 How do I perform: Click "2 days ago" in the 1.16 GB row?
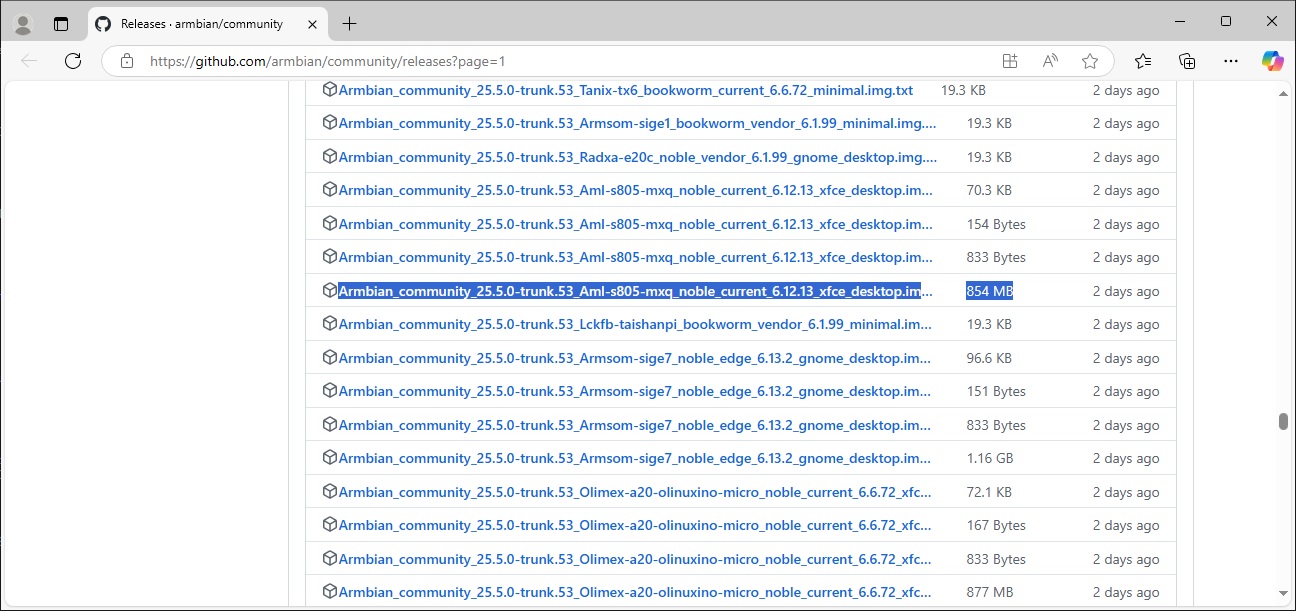pos(1126,458)
